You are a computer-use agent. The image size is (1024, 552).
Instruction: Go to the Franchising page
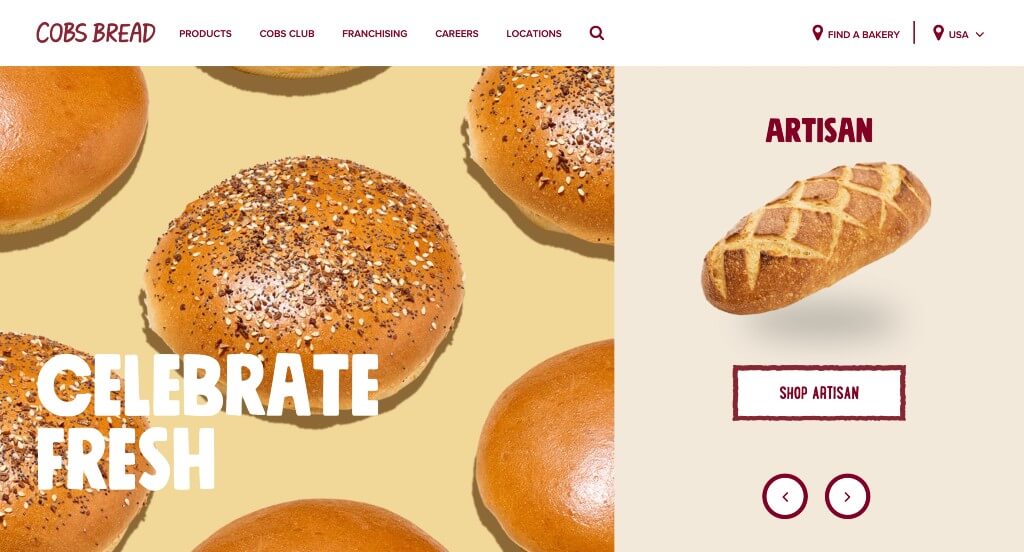tap(375, 33)
